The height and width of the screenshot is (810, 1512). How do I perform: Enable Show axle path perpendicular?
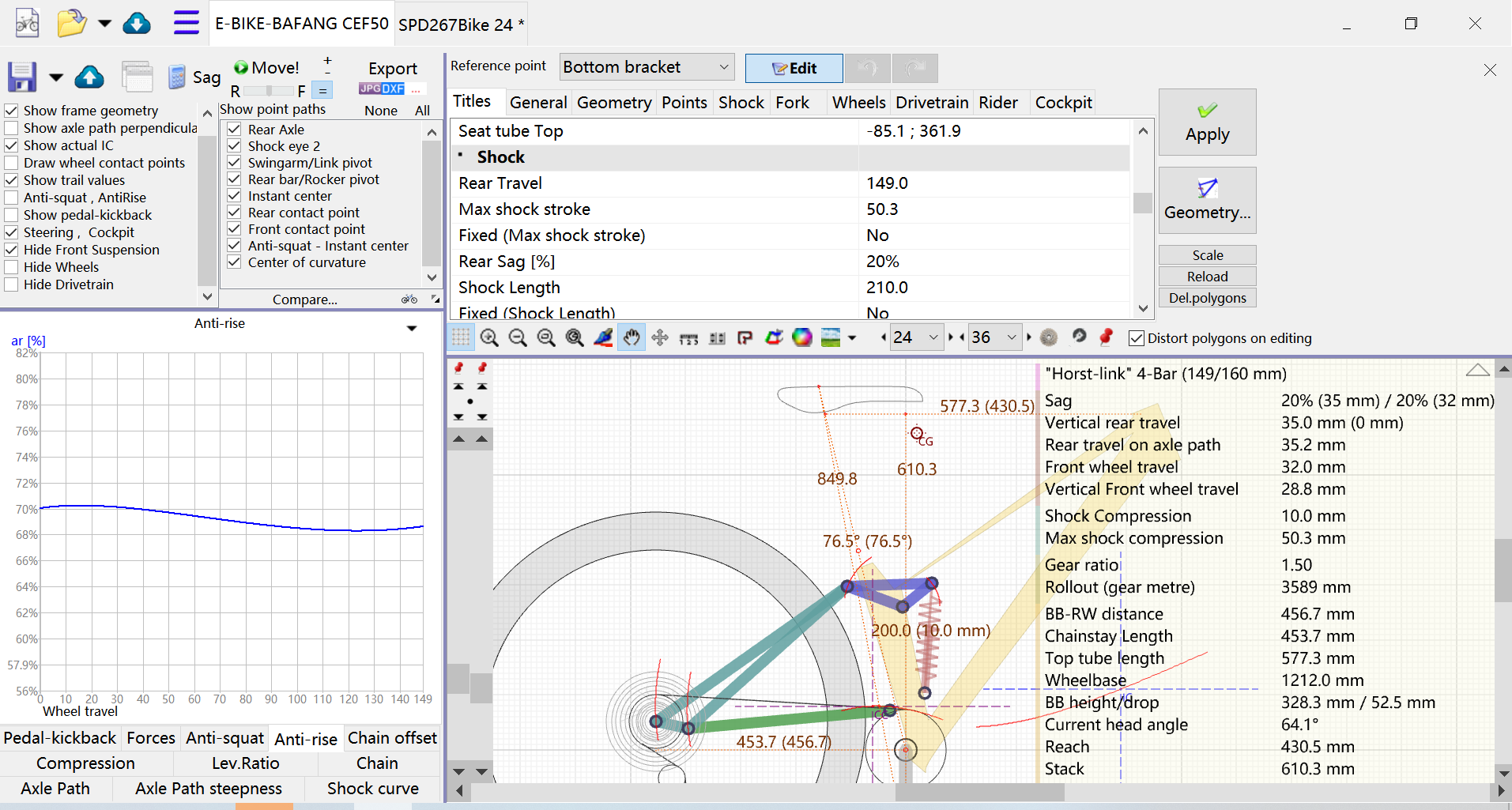(12, 128)
